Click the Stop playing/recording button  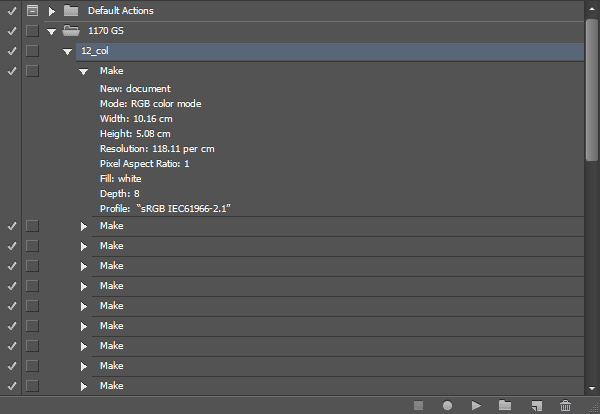[419, 405]
